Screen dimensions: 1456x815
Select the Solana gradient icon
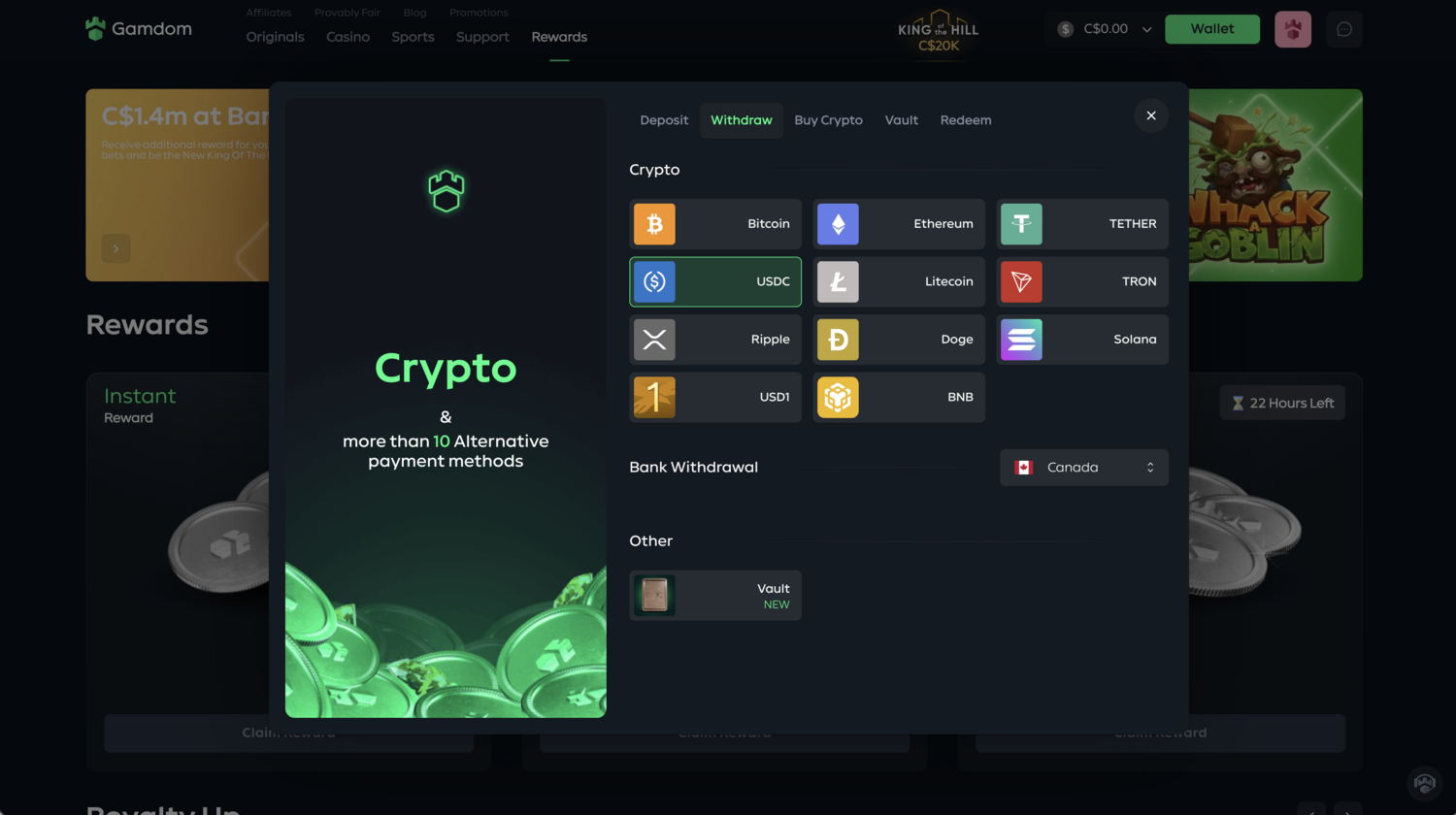(x=1021, y=340)
